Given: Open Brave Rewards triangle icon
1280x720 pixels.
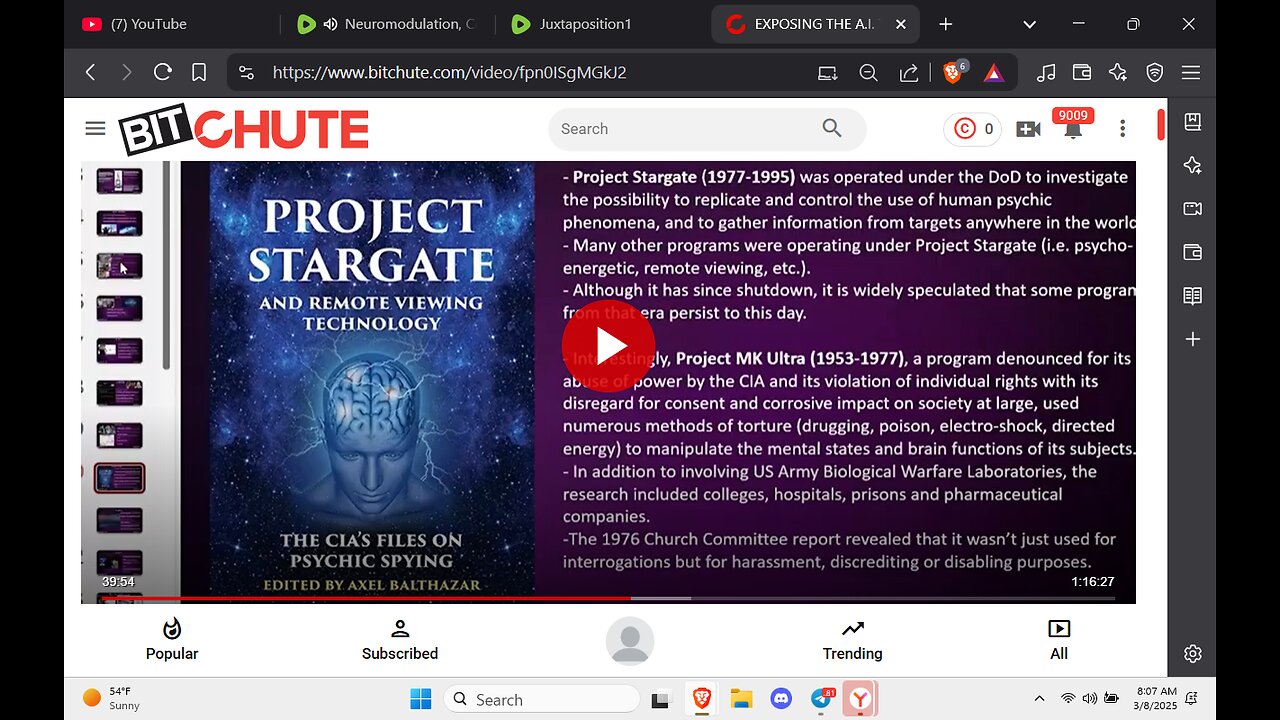Looking at the screenshot, I should [x=994, y=72].
